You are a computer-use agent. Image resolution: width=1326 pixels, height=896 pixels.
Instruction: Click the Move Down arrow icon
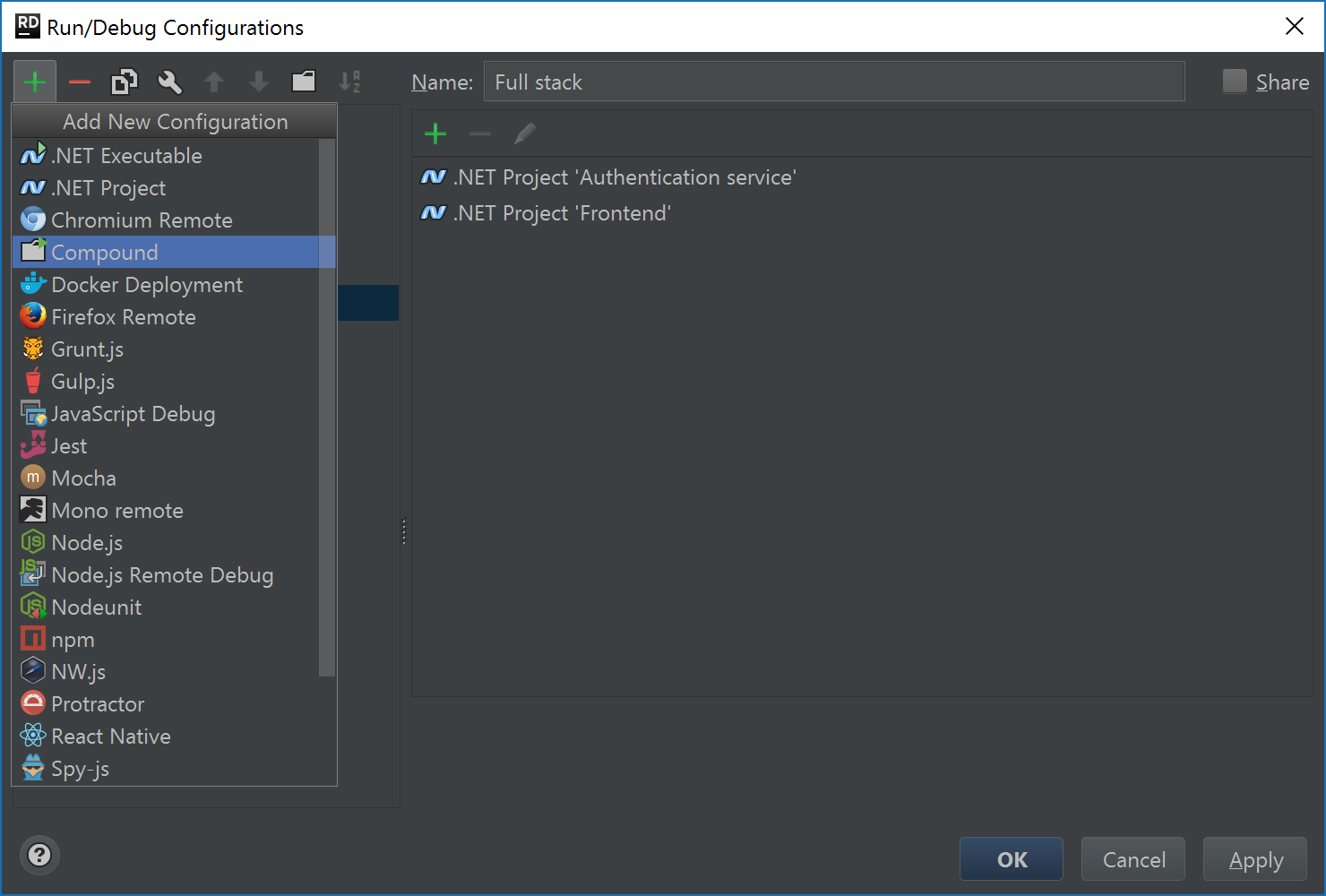point(259,82)
